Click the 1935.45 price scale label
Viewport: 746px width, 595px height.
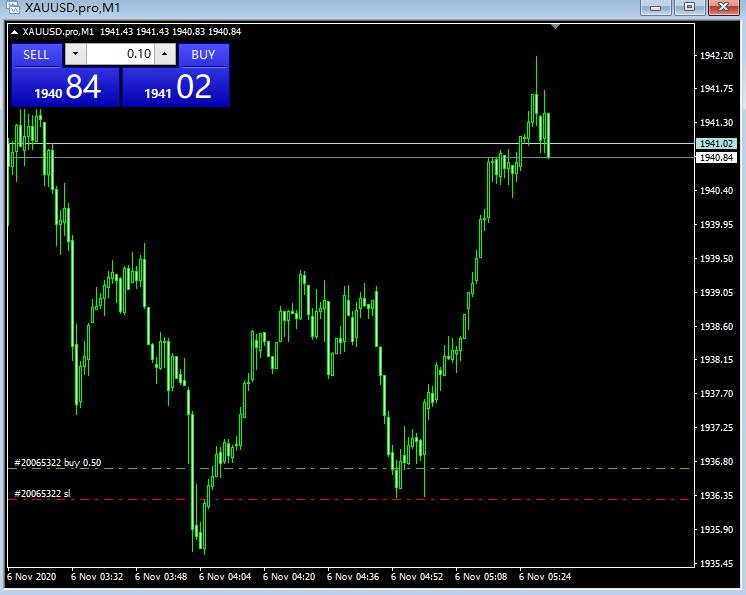click(717, 564)
